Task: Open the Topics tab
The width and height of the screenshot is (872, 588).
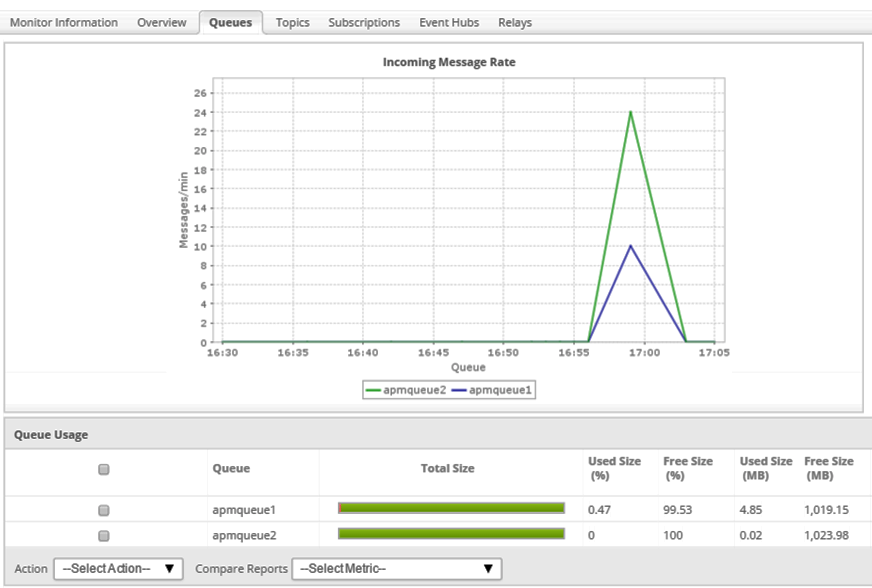Action: coord(293,23)
